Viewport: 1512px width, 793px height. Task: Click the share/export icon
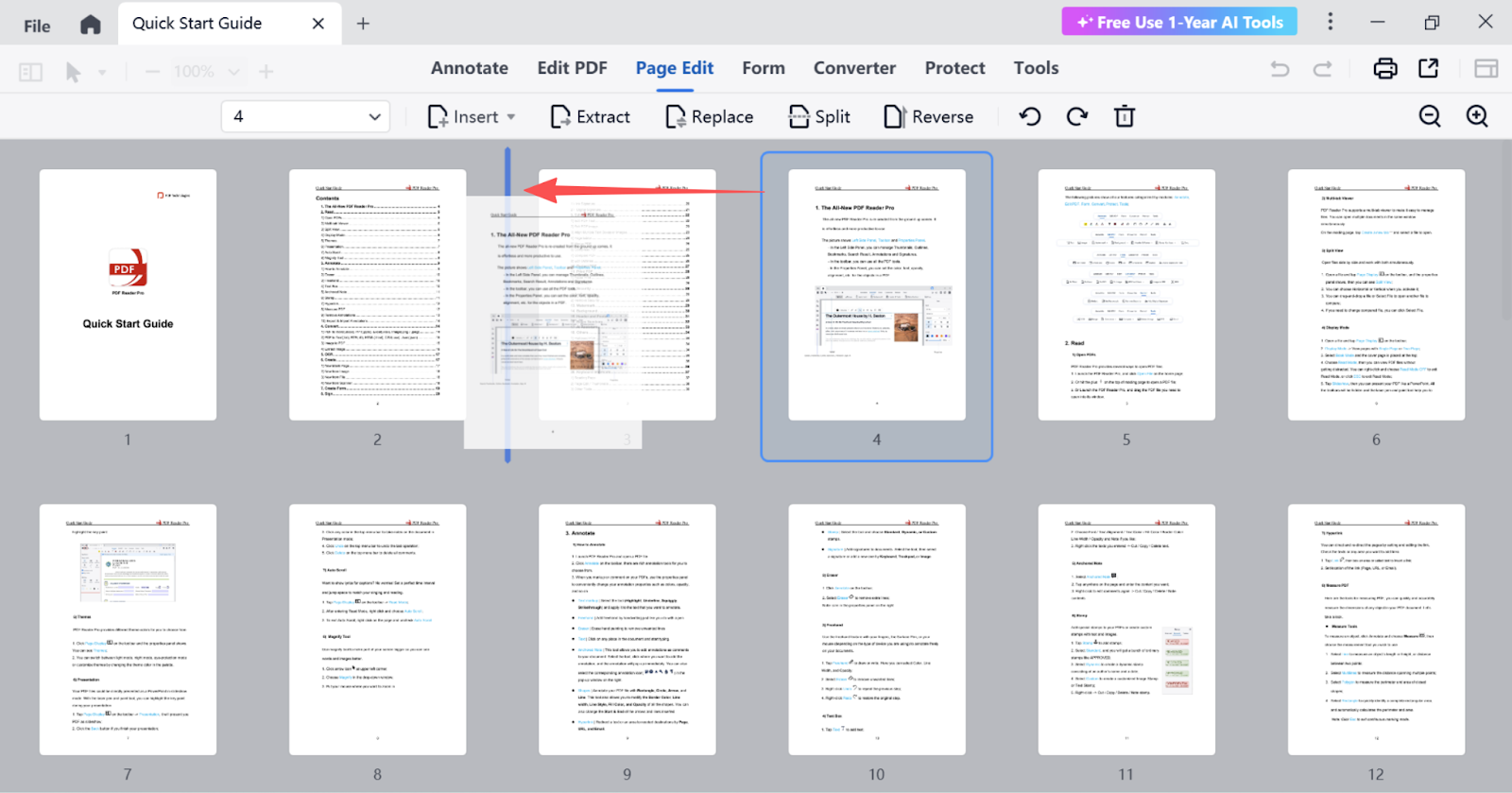point(1429,68)
